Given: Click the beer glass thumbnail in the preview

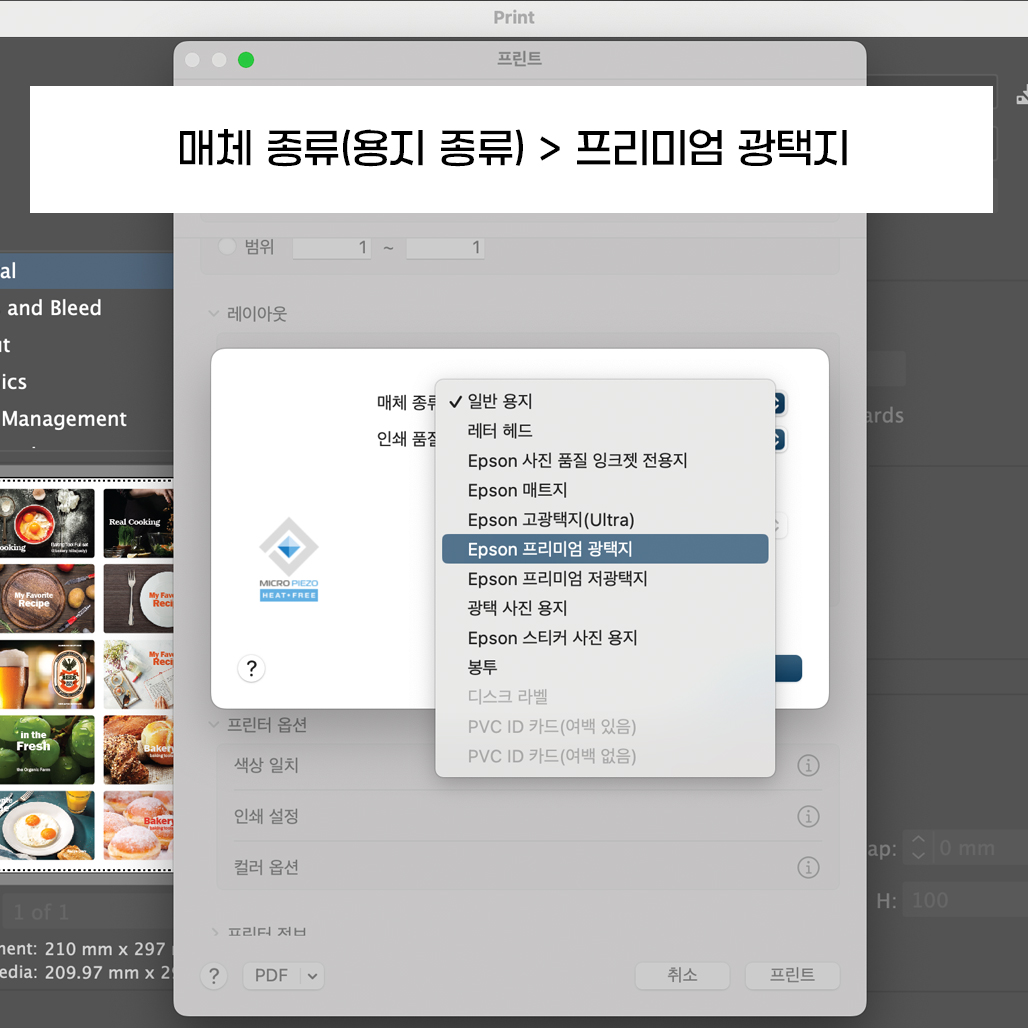Looking at the screenshot, I should click(47, 674).
